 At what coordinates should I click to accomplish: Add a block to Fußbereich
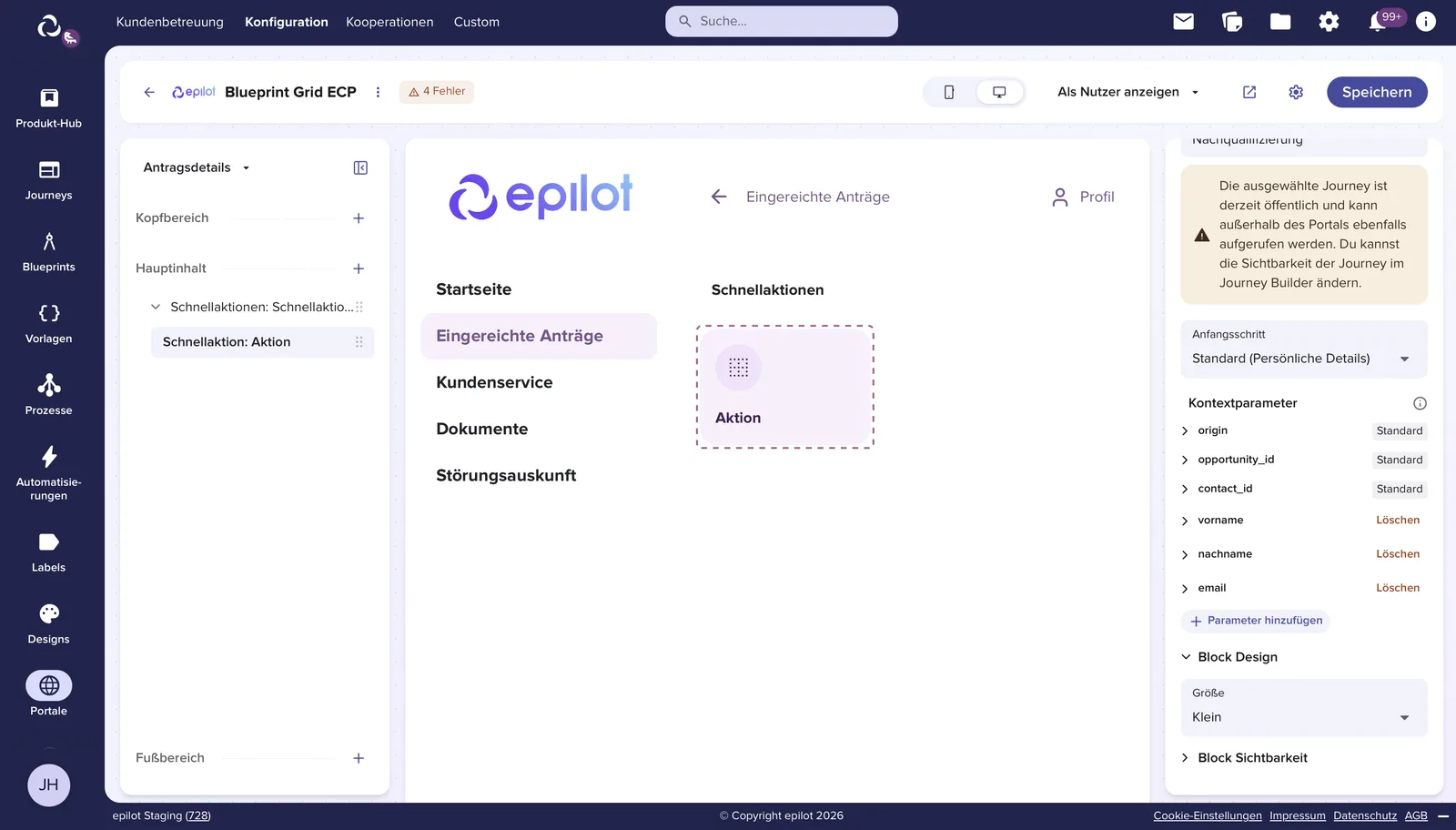[x=359, y=758]
